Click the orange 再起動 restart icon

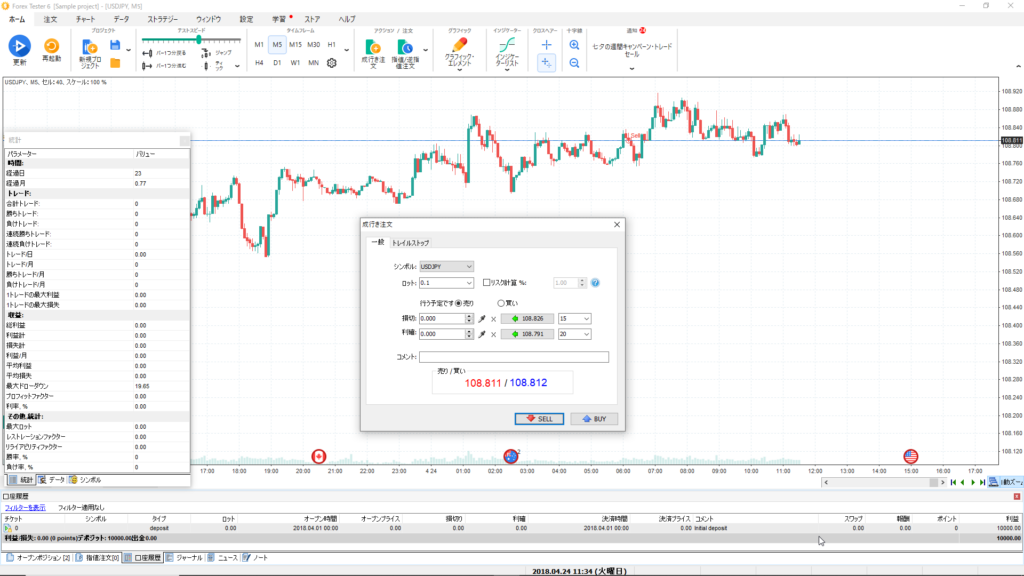pyautogui.click(x=51, y=46)
